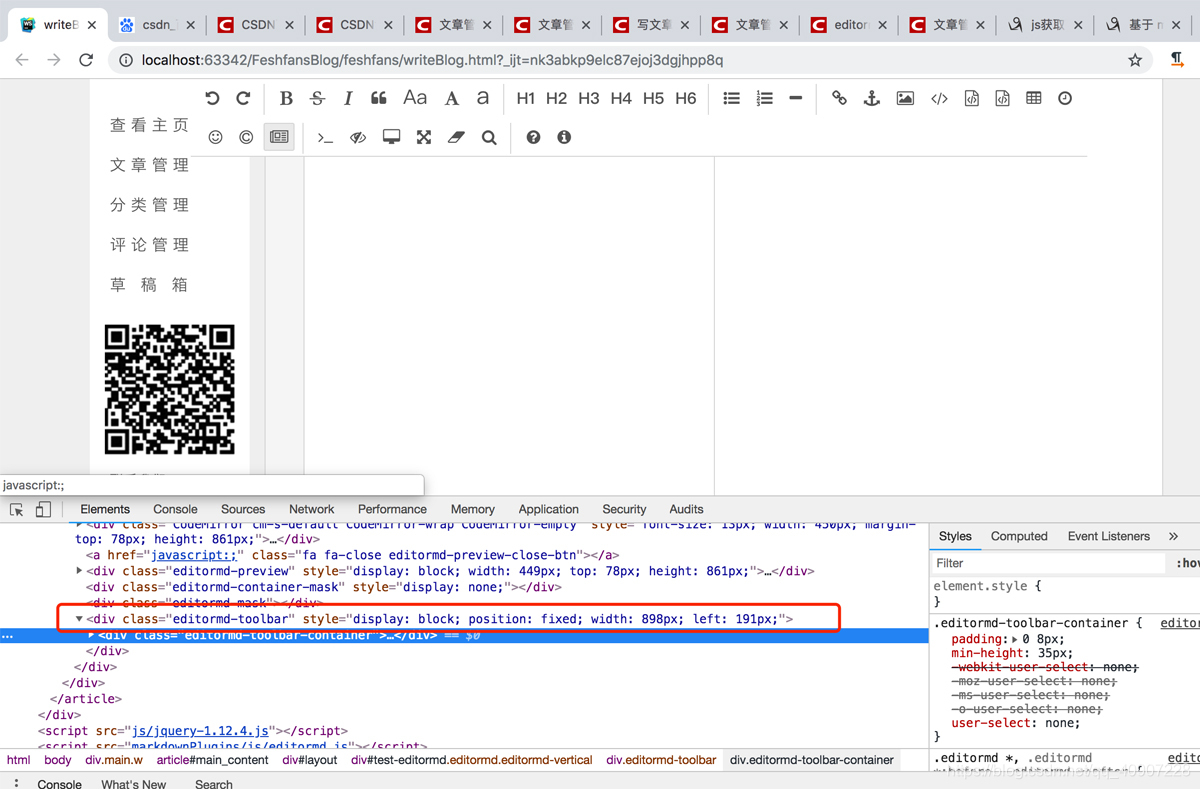Switch to the Computed styles tab
This screenshot has height=789, width=1200.
[1019, 536]
